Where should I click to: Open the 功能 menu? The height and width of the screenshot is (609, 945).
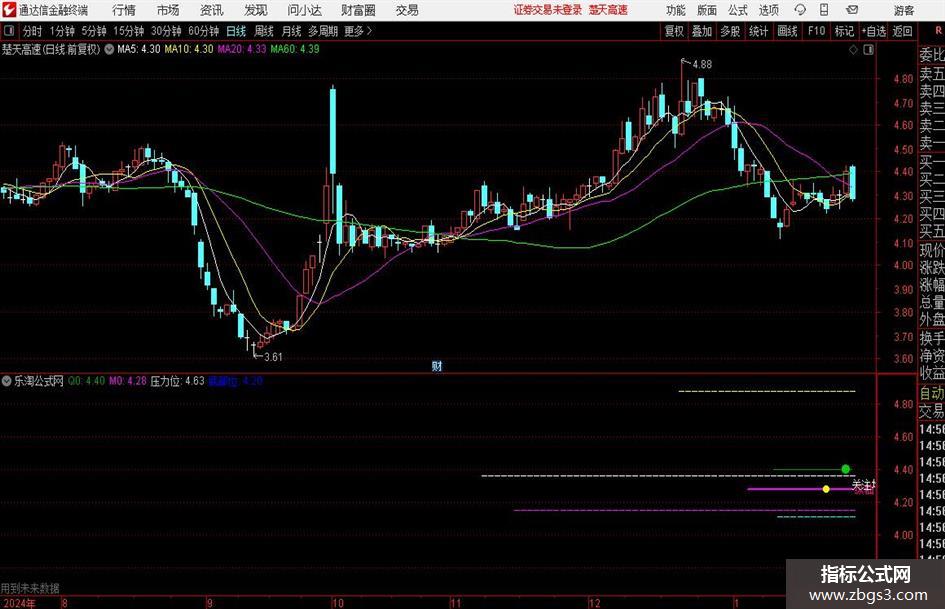pos(676,10)
